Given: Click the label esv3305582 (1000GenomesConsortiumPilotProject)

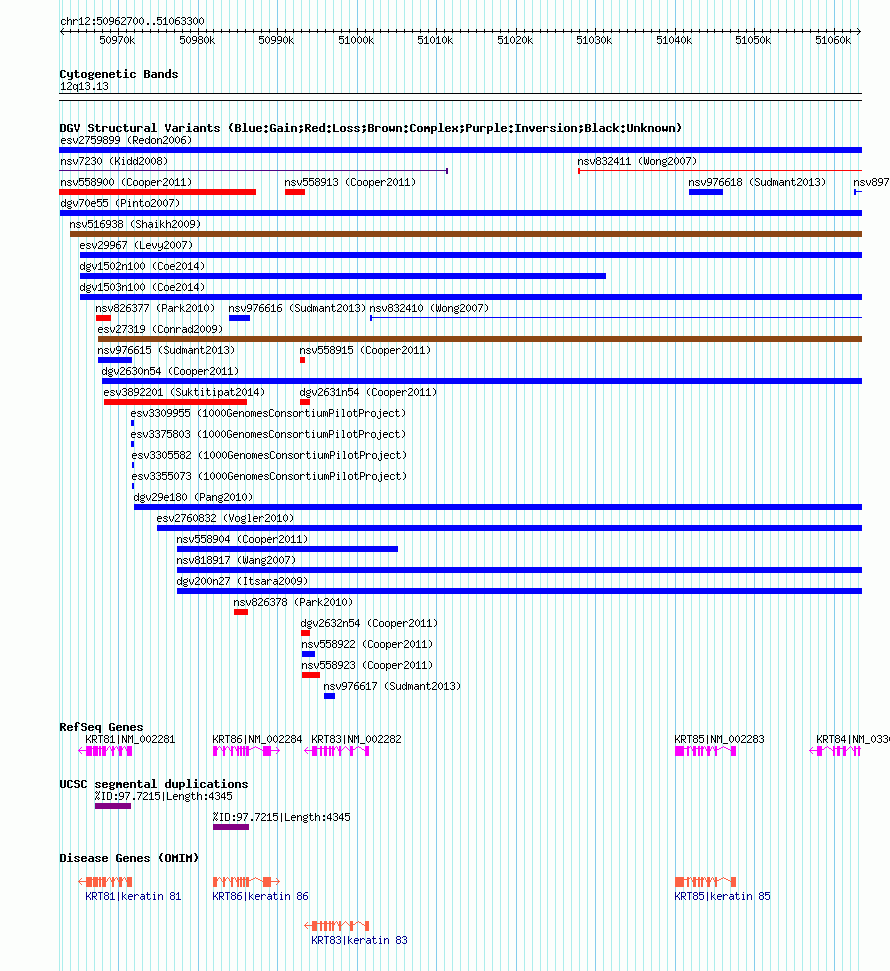Looking at the screenshot, I should pos(269,455).
